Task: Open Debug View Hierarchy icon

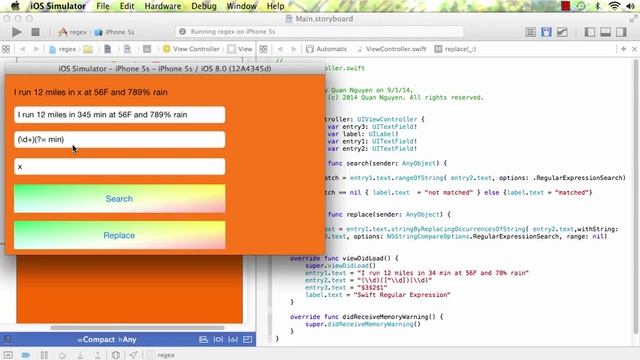Action: pyautogui.click(x=116, y=355)
